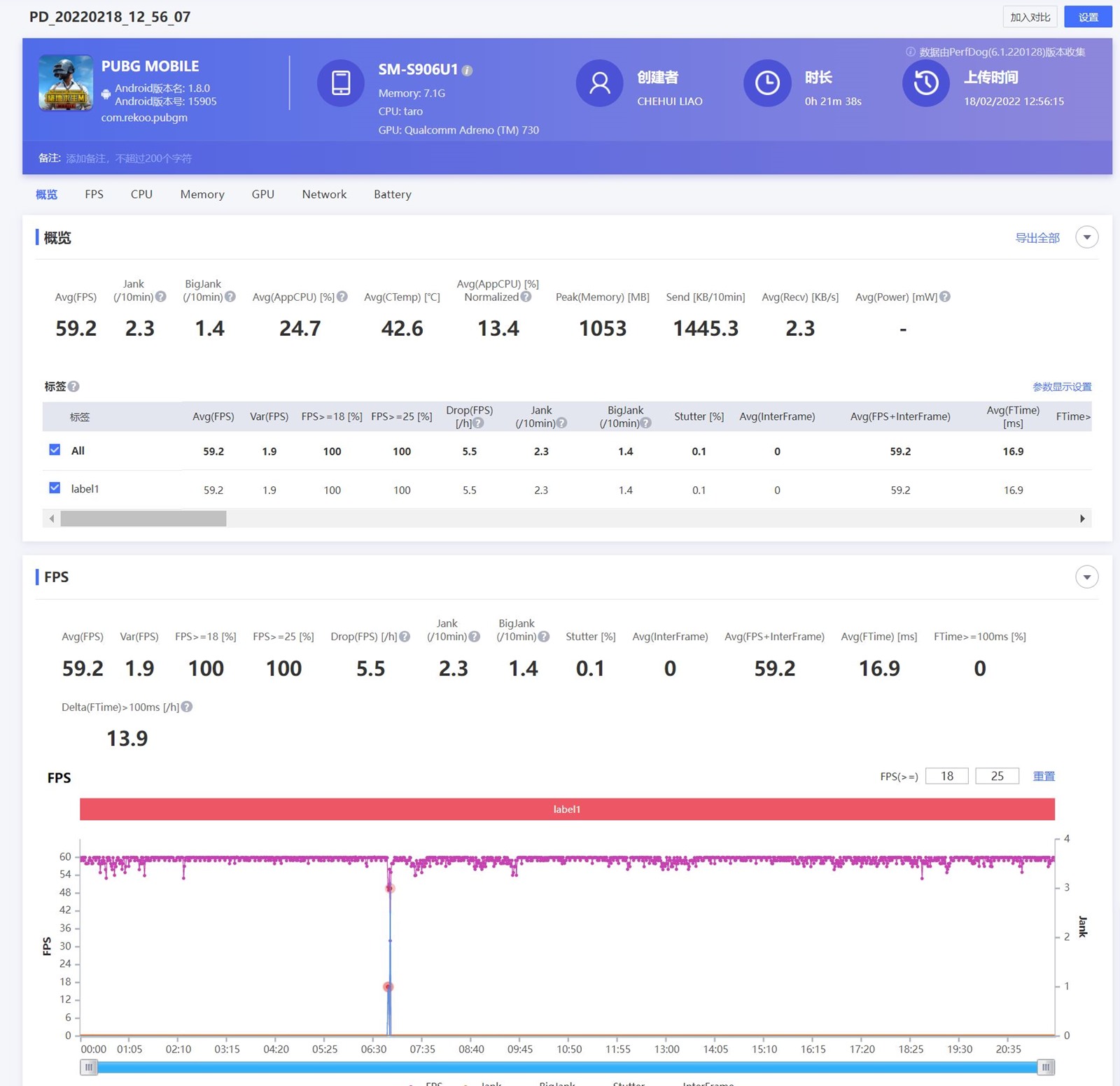Open the Battery tab

click(x=392, y=195)
